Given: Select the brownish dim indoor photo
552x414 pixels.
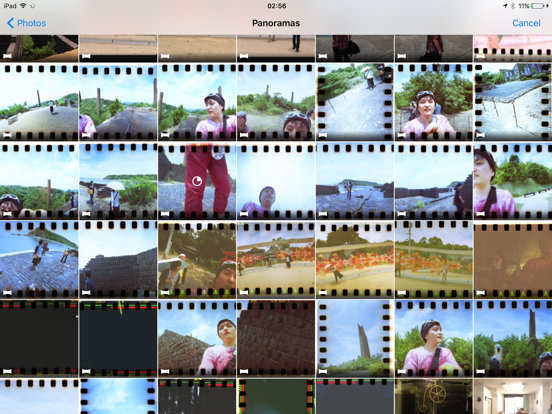Looking at the screenshot, I should coord(513,259).
